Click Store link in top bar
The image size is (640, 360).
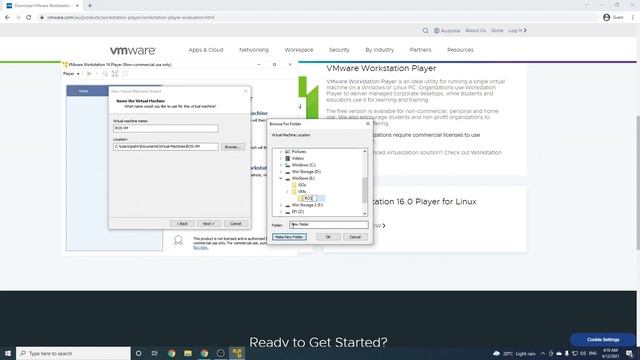pos(497,31)
